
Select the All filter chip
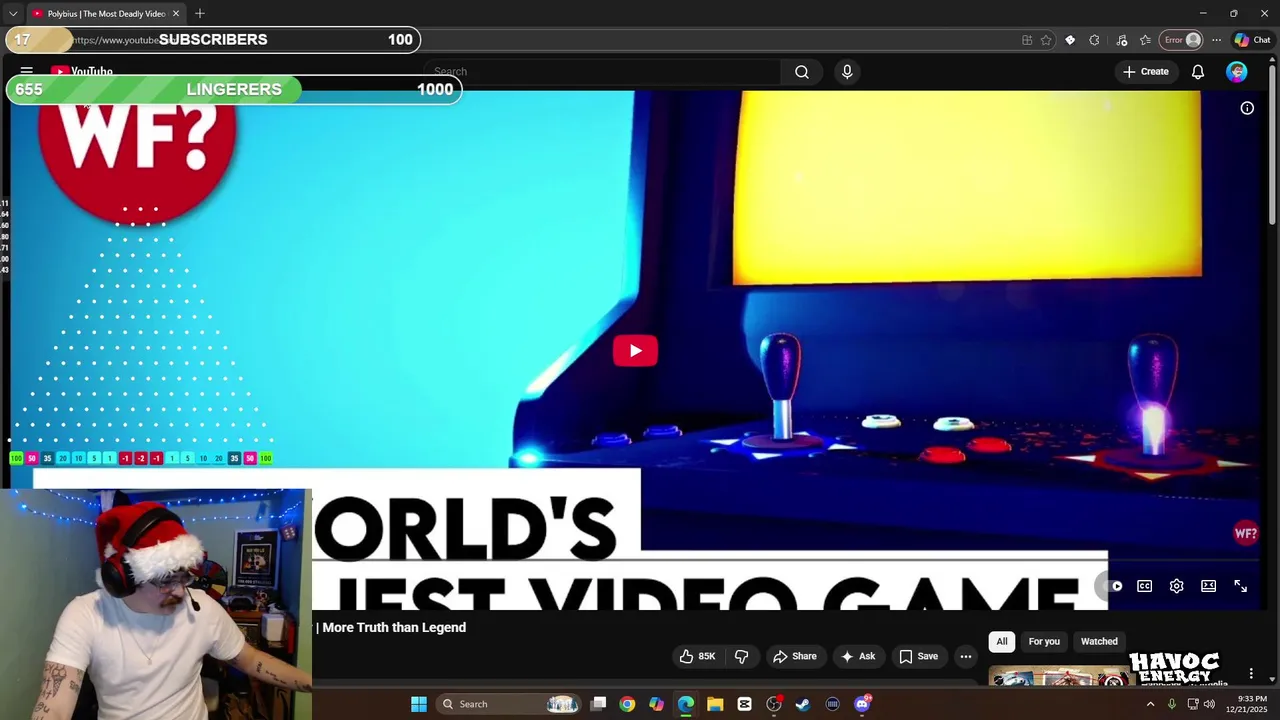pos(1001,641)
